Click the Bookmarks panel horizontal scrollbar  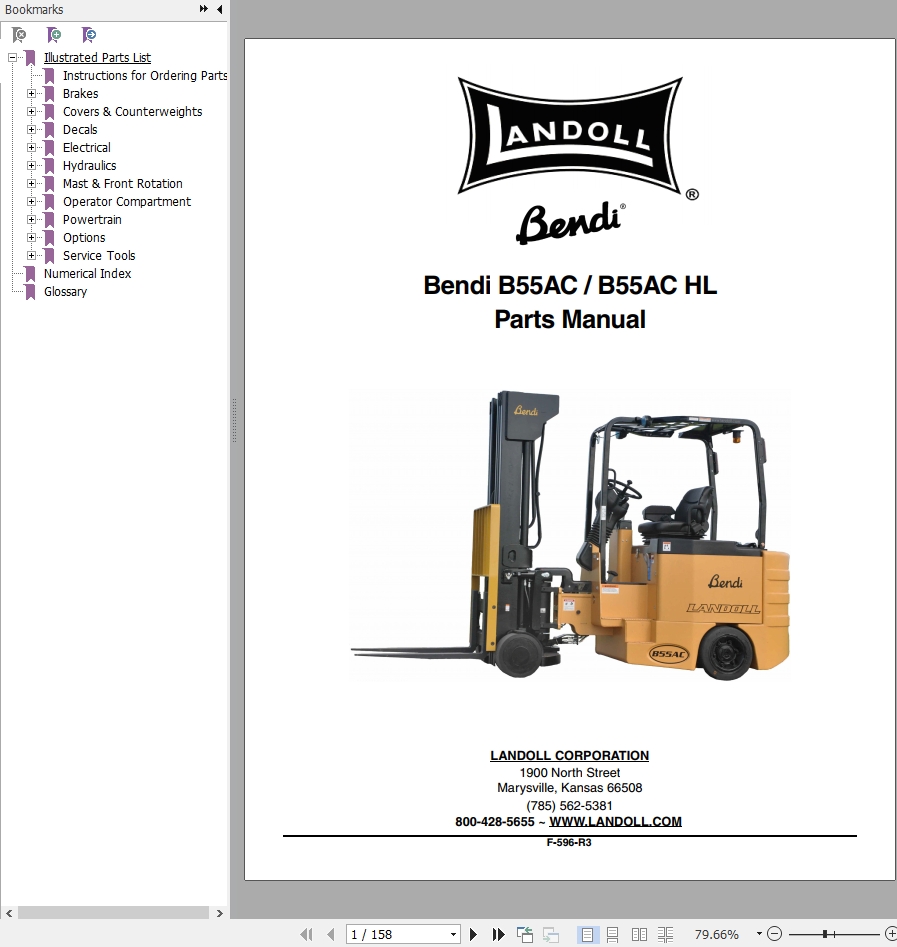click(x=113, y=913)
